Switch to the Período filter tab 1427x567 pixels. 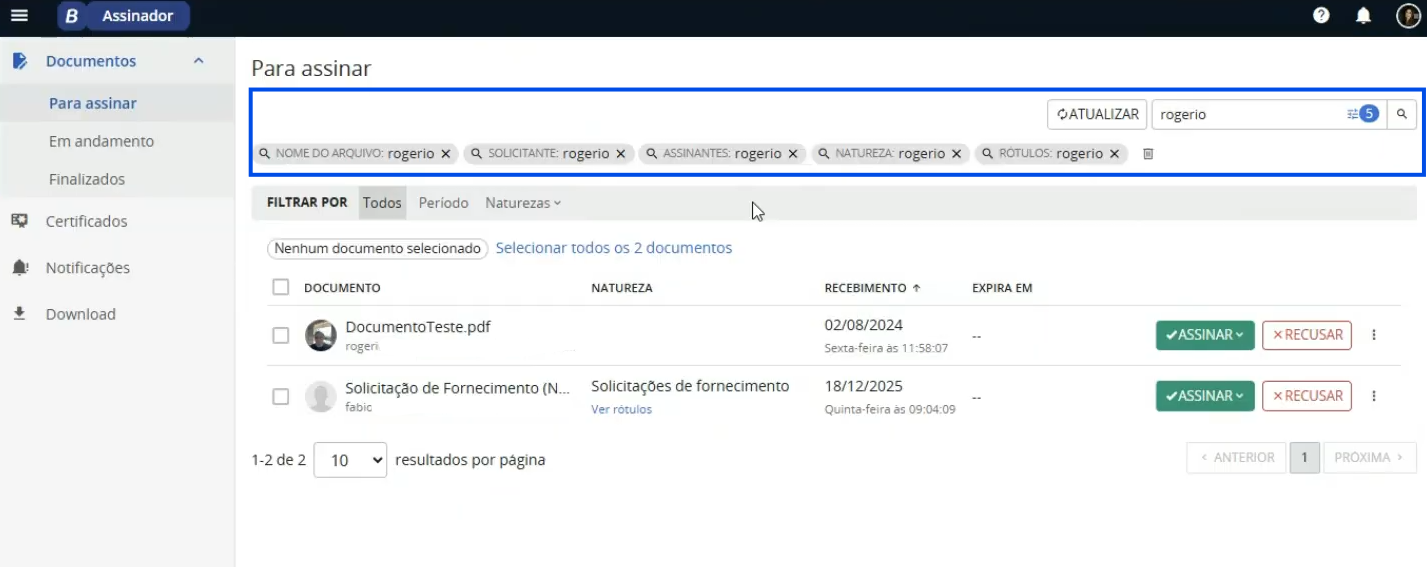[x=443, y=203]
